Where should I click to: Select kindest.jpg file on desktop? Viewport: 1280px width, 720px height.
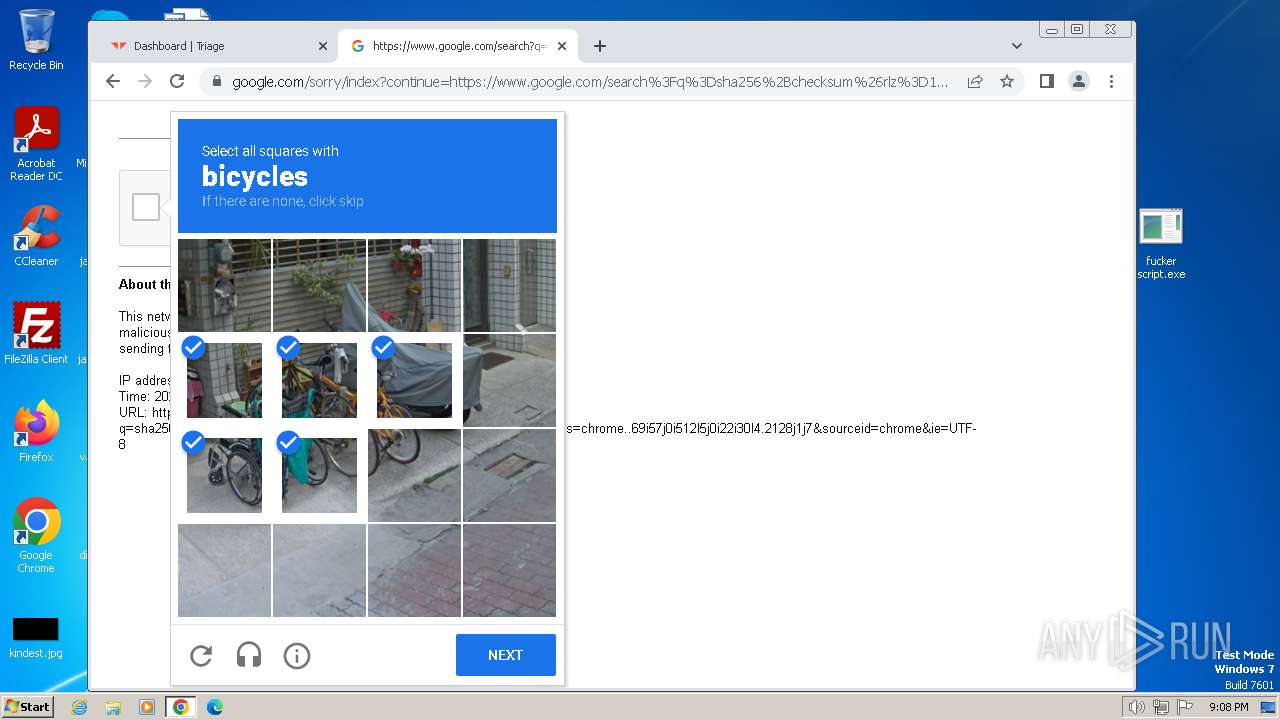(36, 638)
